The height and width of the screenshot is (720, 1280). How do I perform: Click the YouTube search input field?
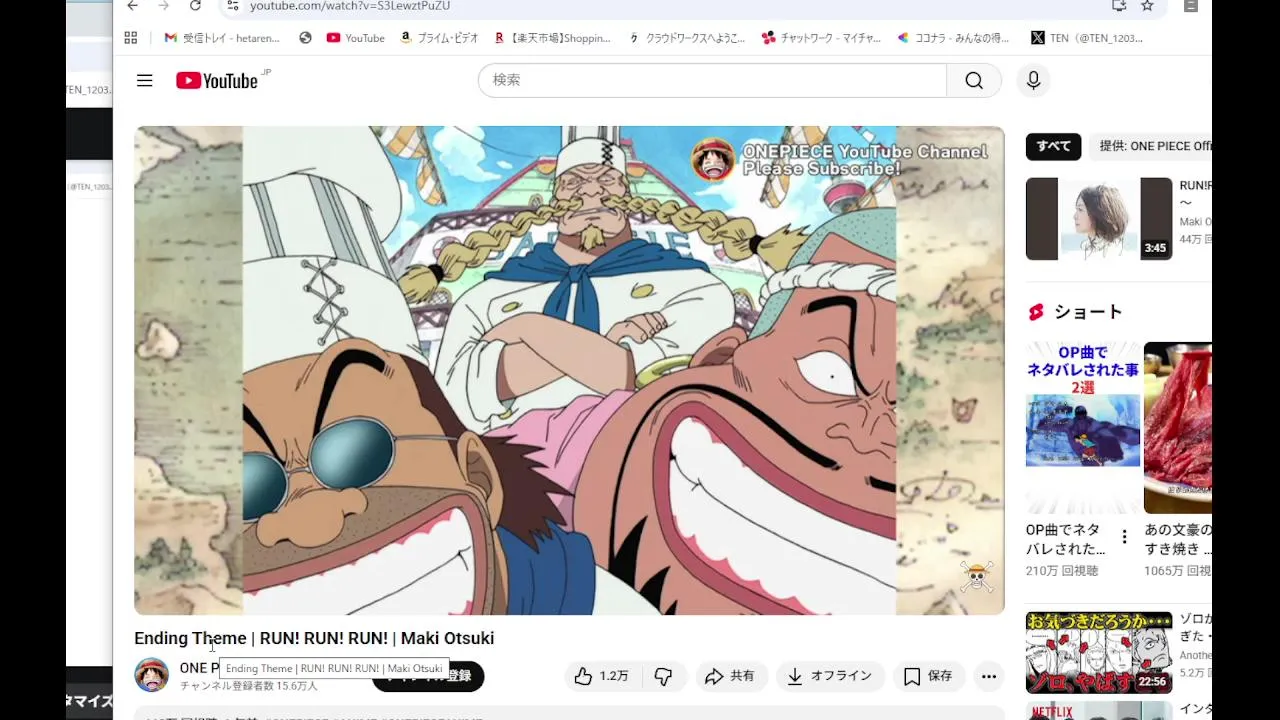[x=712, y=80]
